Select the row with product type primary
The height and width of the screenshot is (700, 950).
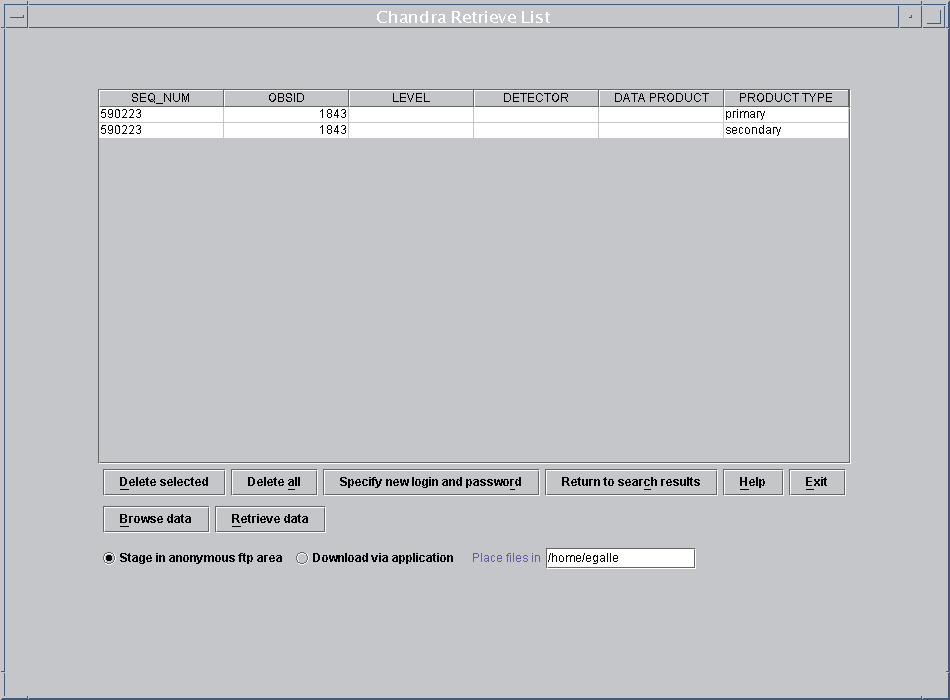click(474, 114)
